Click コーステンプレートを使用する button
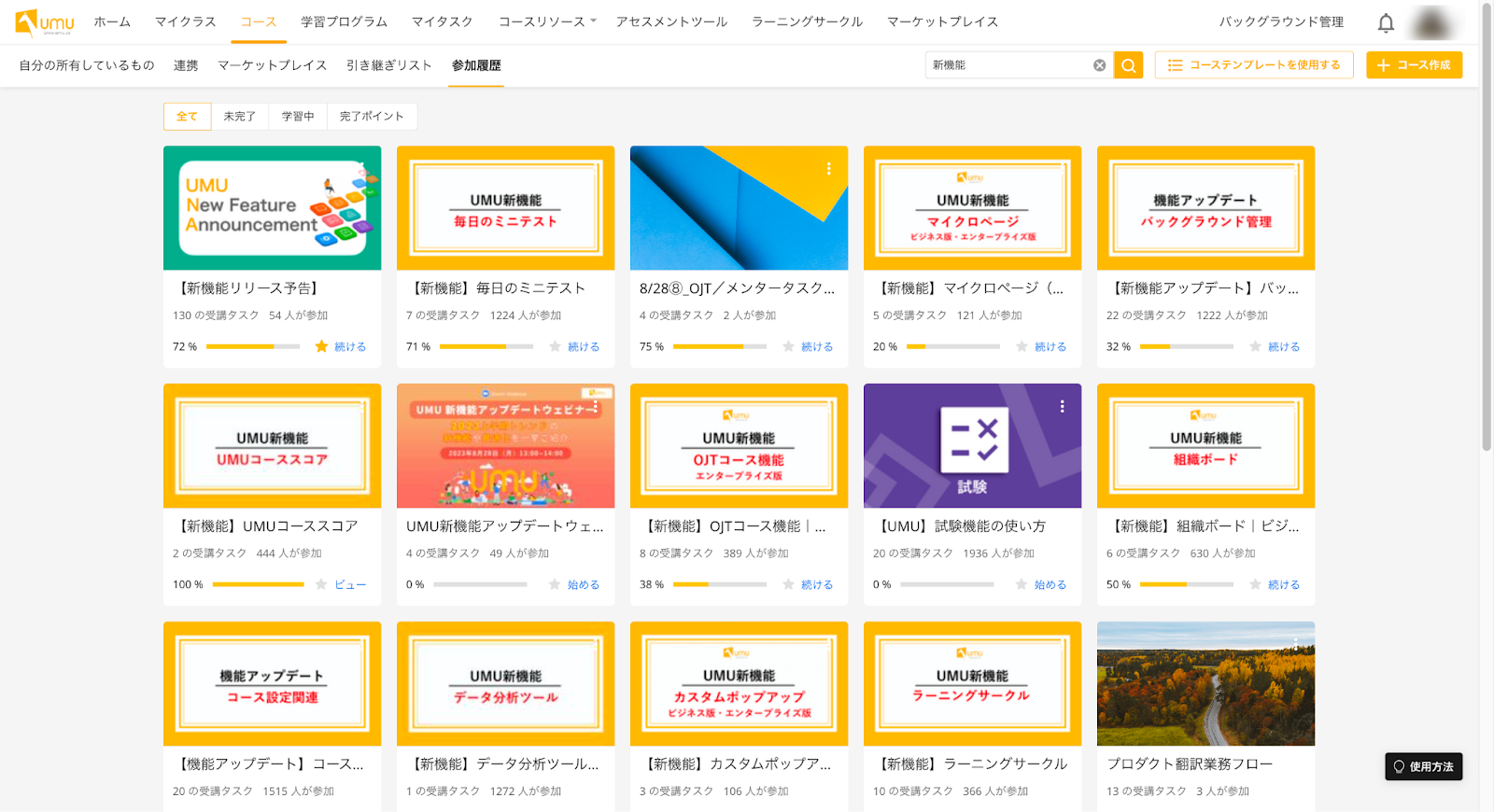 click(x=1254, y=65)
